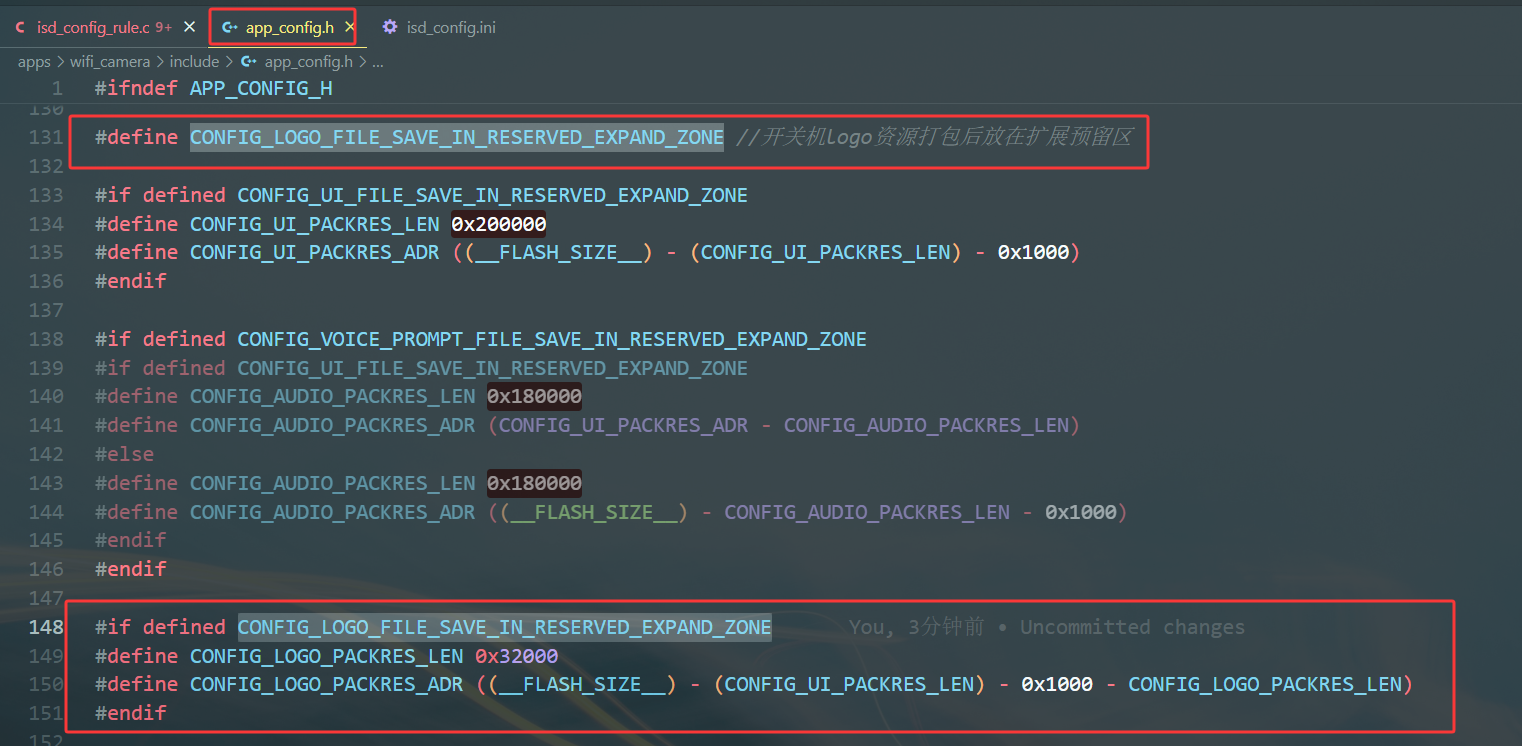Select the apps breadcrumb segment
This screenshot has height=746, width=1522.
click(34, 62)
